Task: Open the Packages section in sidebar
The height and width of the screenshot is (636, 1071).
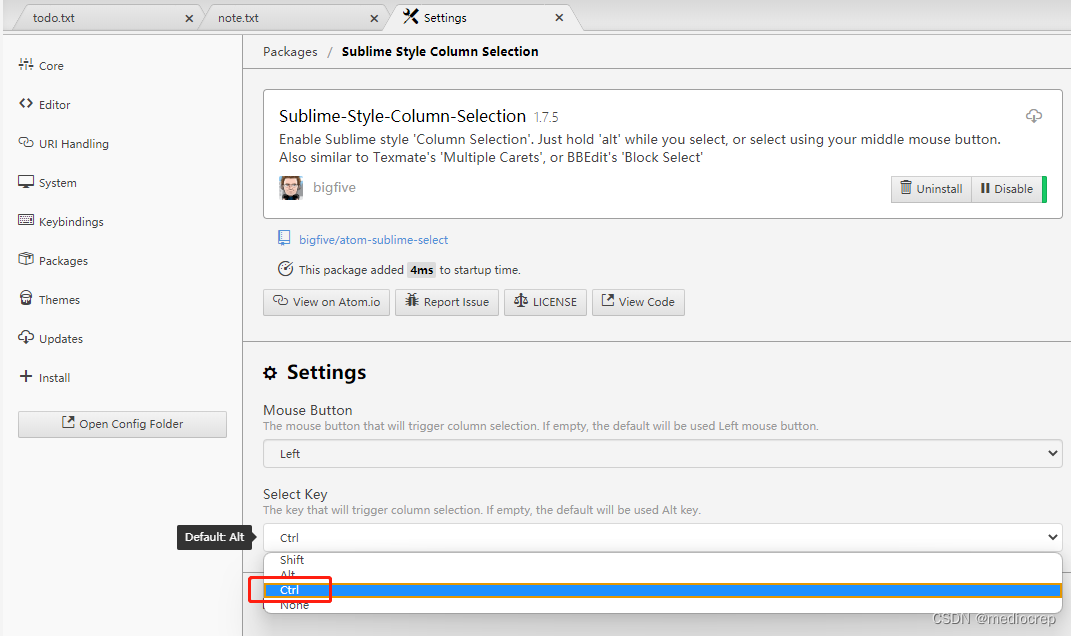Action: [x=63, y=260]
